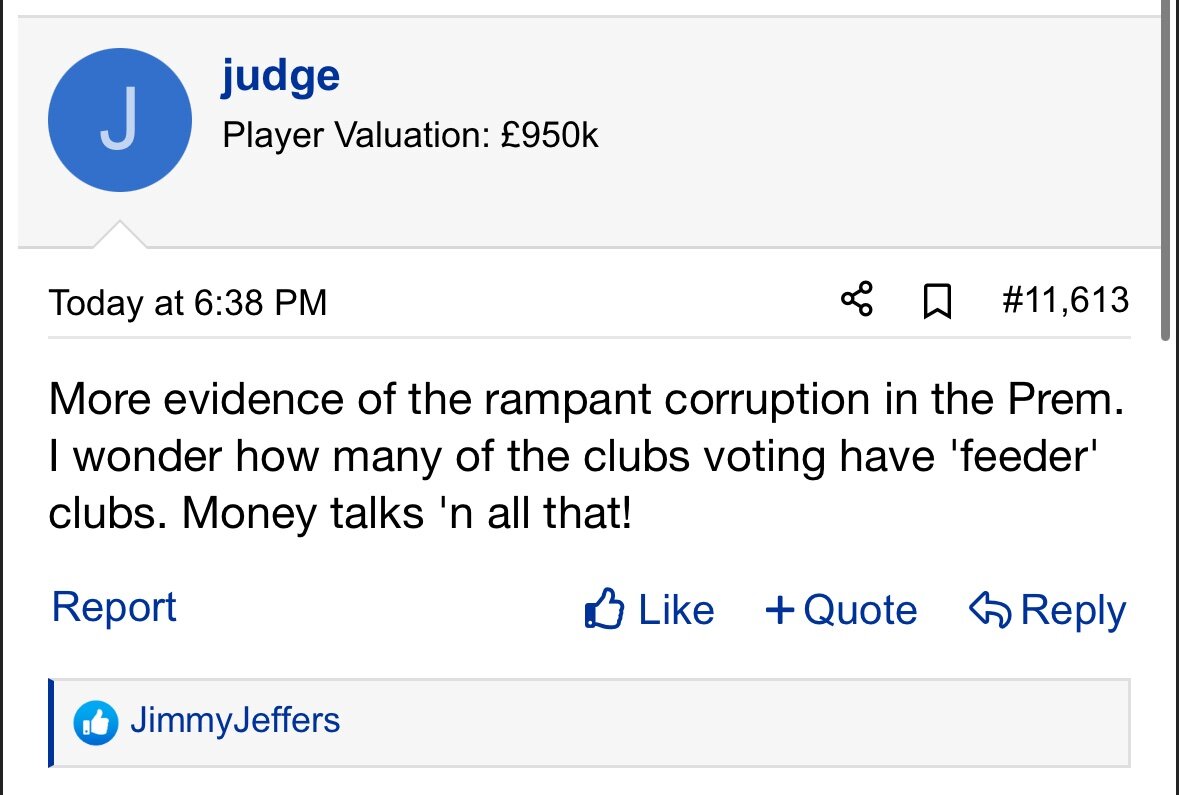Open post number #11,613 permalink
This screenshot has height=795, width=1179.
pos(1065,300)
